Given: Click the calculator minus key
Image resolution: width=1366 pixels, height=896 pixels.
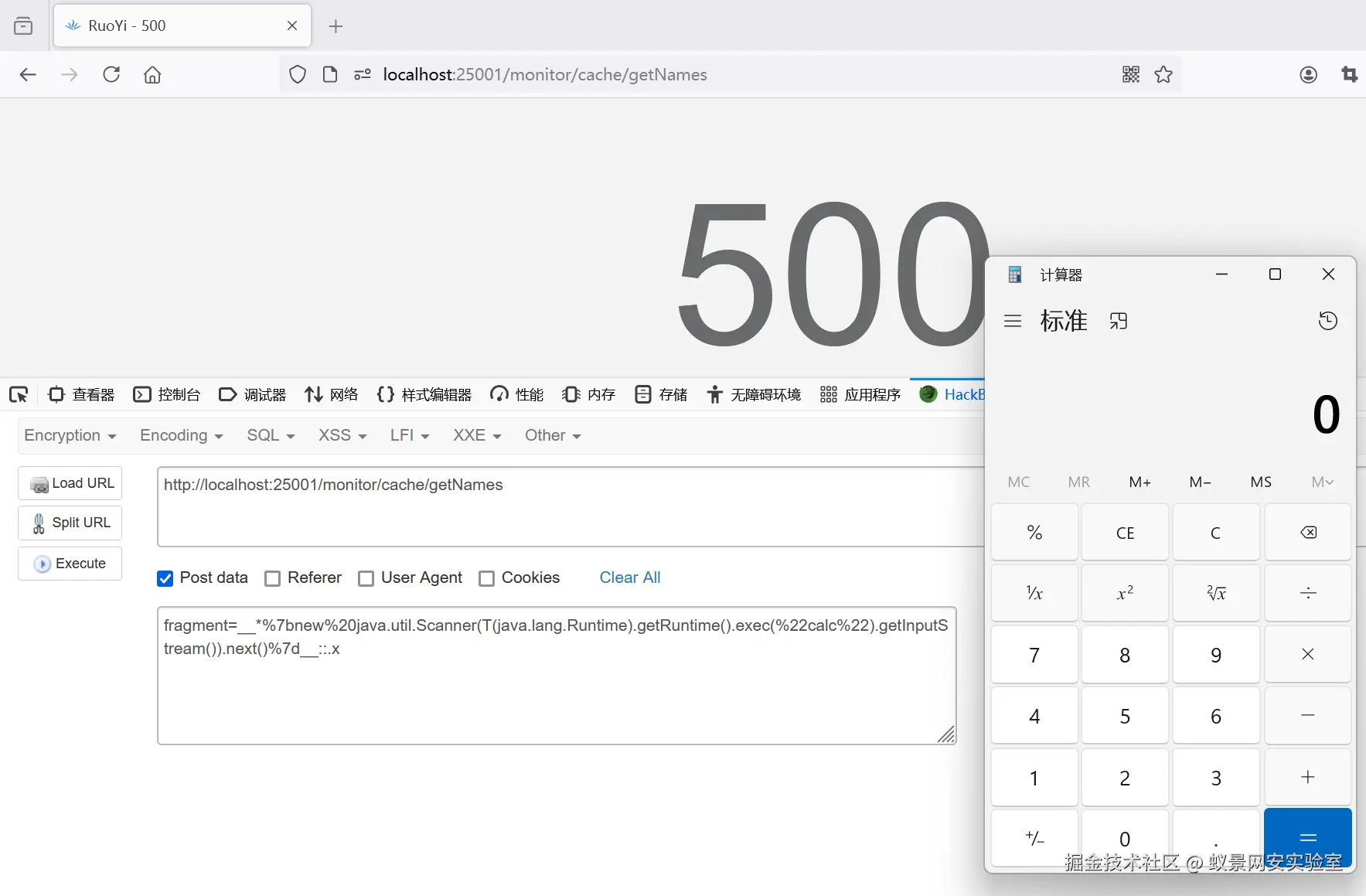Looking at the screenshot, I should click(x=1308, y=715).
